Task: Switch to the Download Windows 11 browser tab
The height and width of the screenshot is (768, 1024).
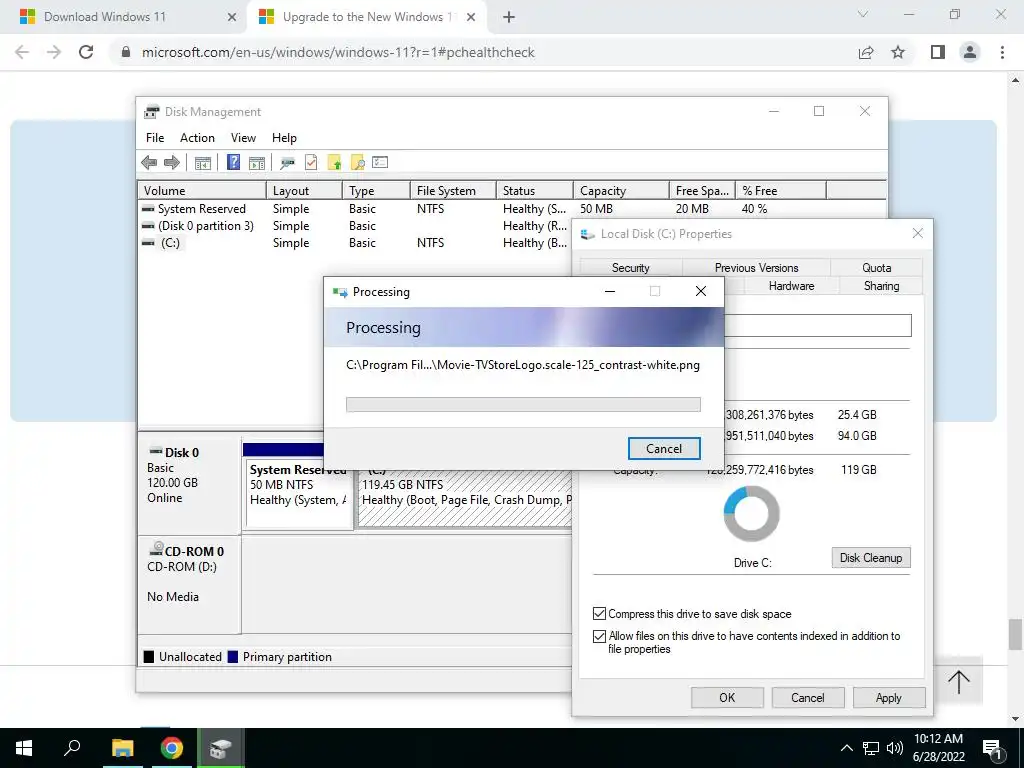Action: click(x=123, y=17)
